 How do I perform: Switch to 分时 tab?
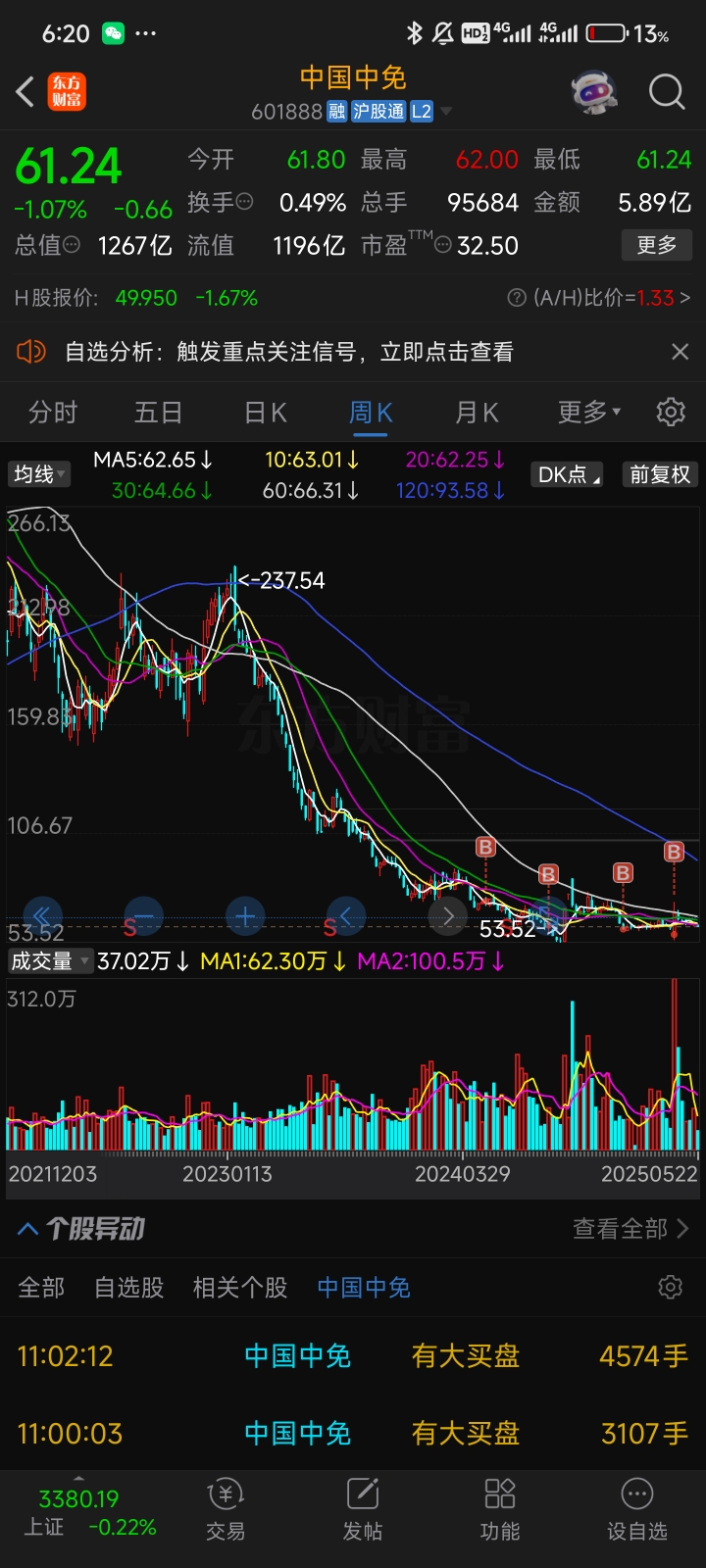(x=53, y=413)
